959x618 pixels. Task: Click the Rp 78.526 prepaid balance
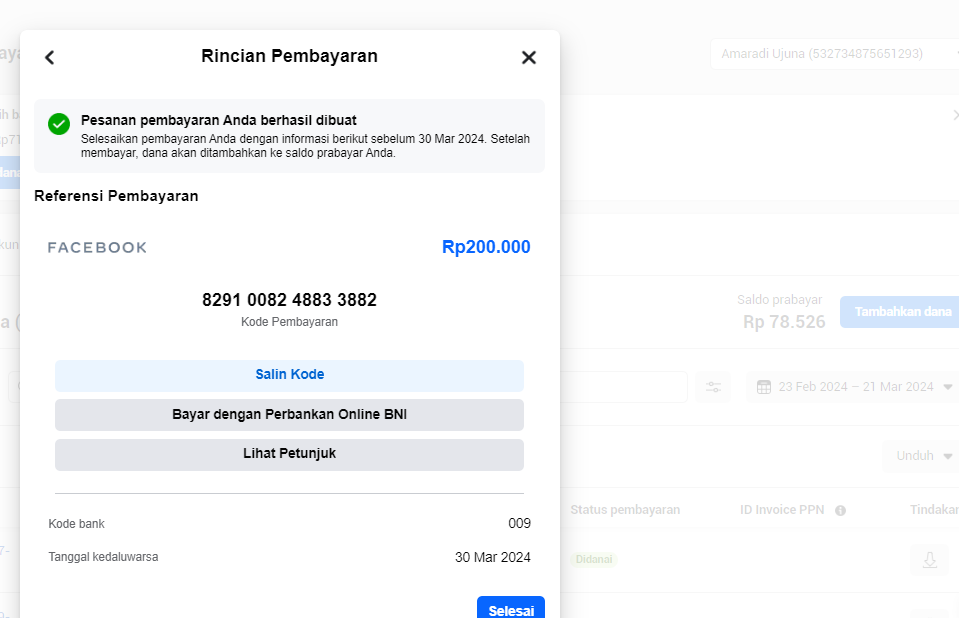(x=784, y=322)
